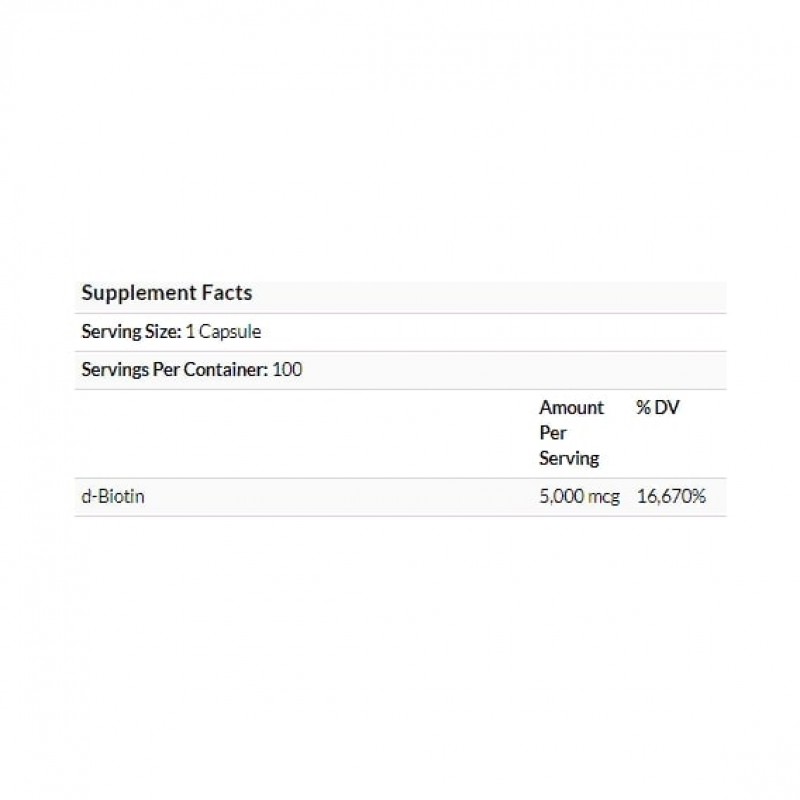Image resolution: width=800 pixels, height=800 pixels.
Task: Click the word Serving in column header
Action: pyautogui.click(x=569, y=458)
